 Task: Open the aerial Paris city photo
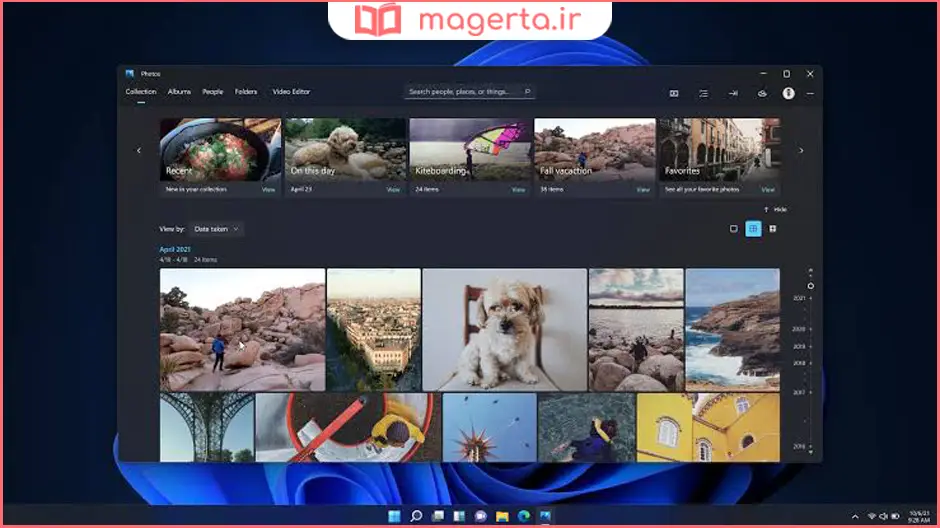pos(373,330)
